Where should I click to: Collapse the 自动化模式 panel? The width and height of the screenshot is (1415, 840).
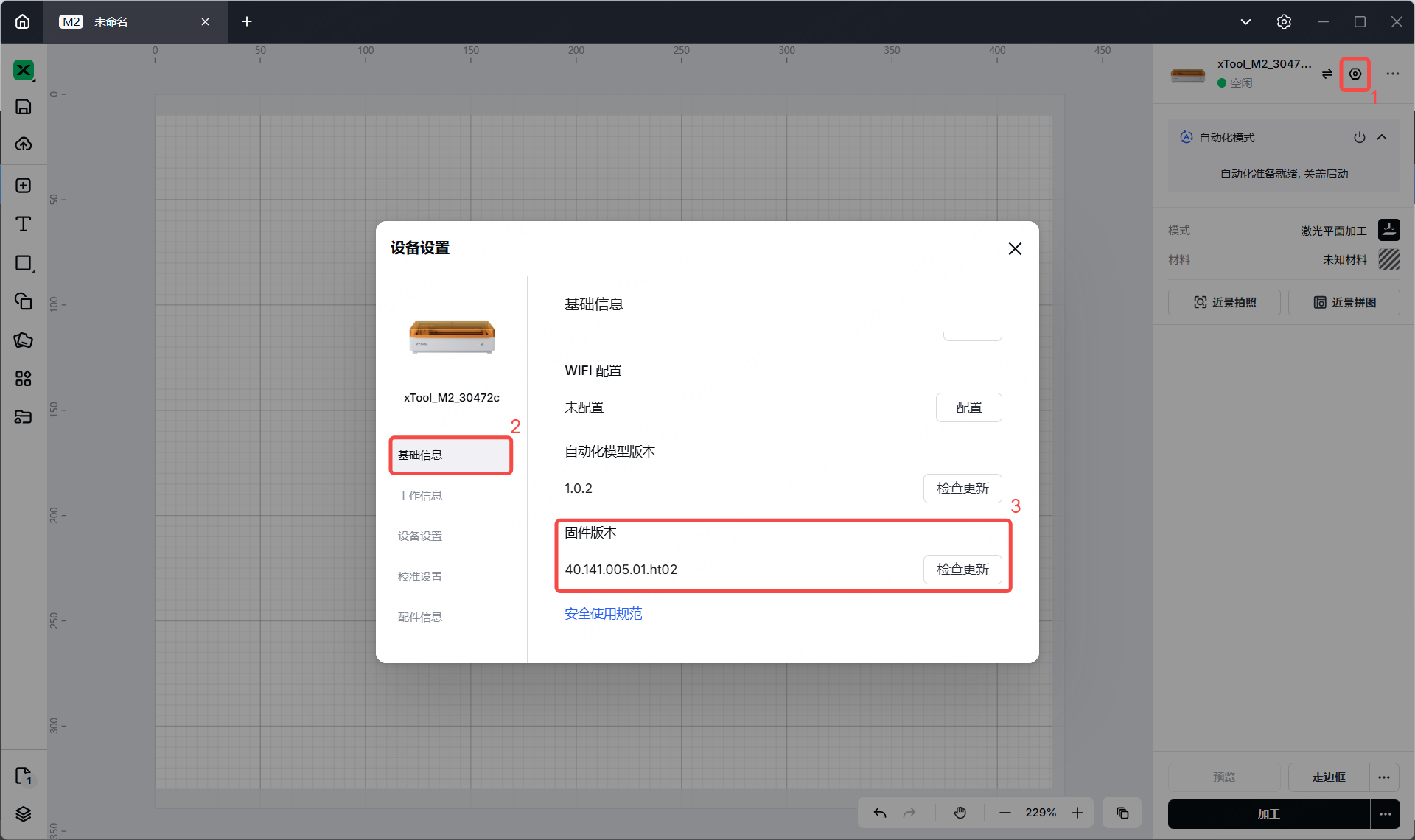pos(1382,137)
